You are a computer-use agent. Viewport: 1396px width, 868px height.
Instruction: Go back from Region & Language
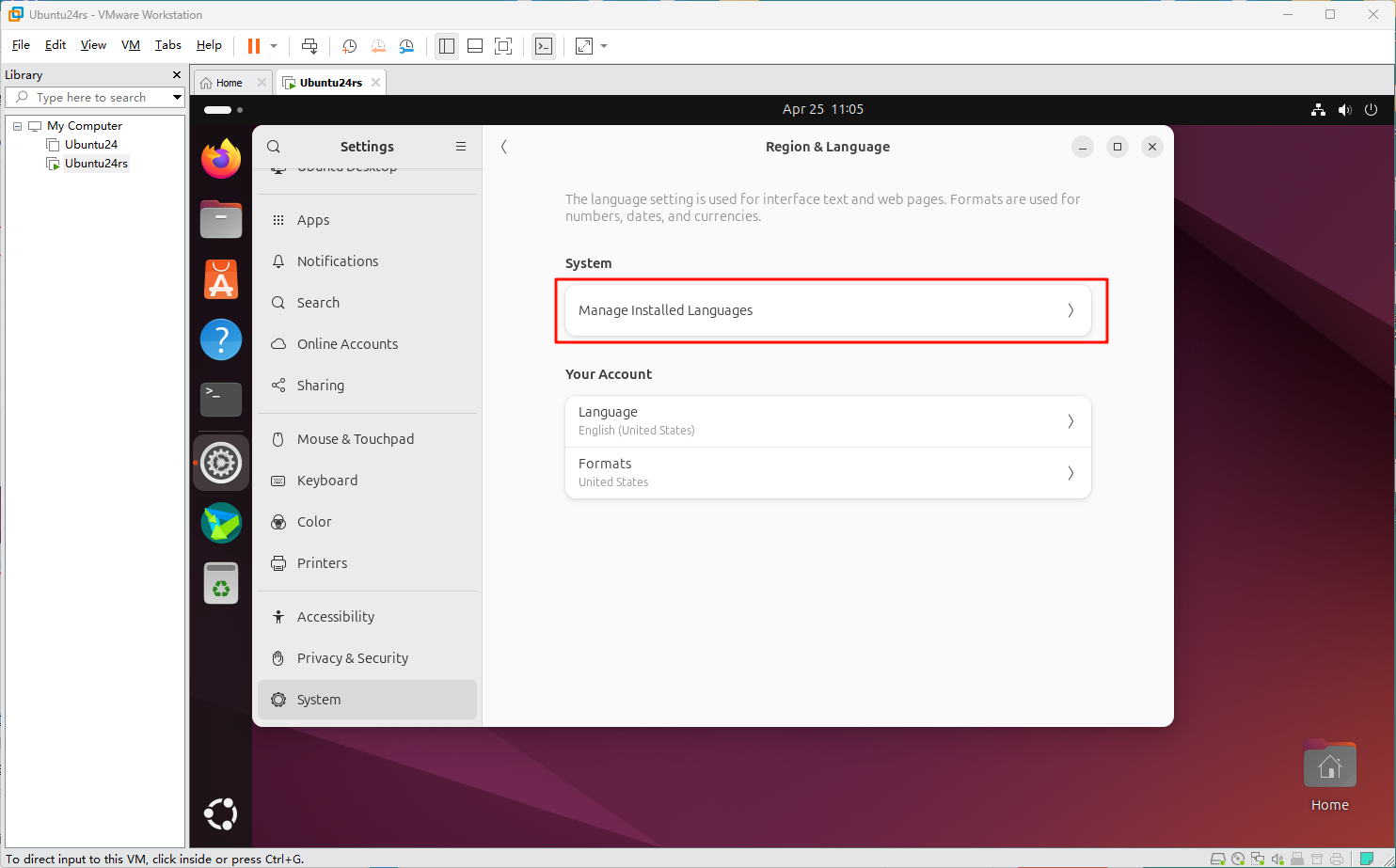pyautogui.click(x=504, y=147)
